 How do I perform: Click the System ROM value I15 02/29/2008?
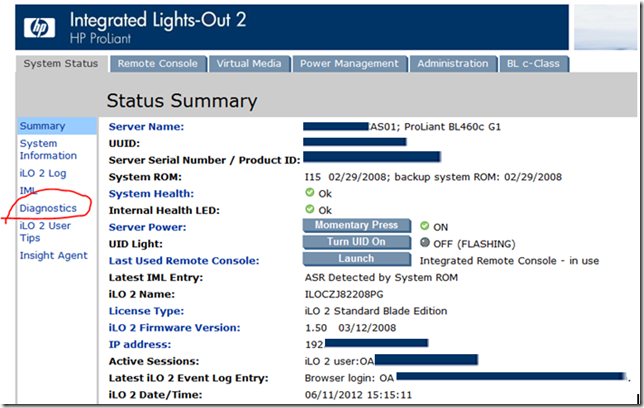click(346, 177)
